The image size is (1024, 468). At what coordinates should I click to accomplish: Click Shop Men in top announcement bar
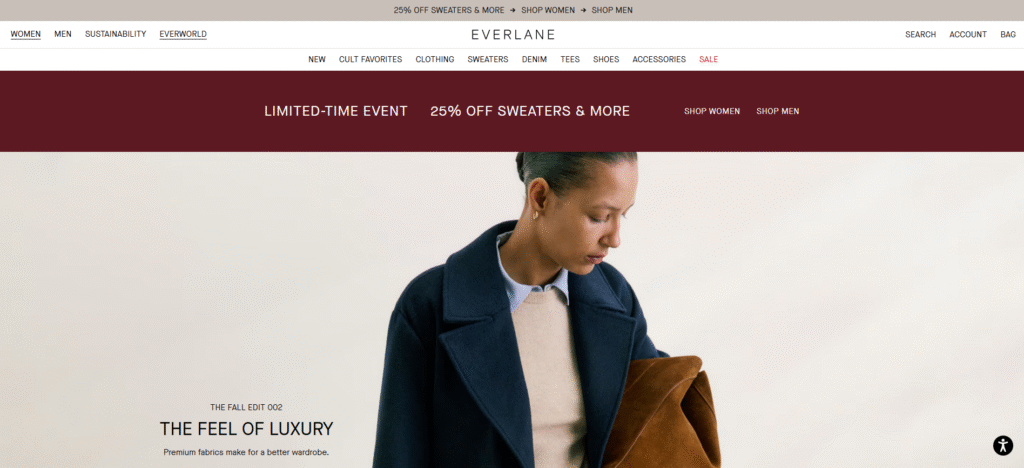click(x=612, y=10)
